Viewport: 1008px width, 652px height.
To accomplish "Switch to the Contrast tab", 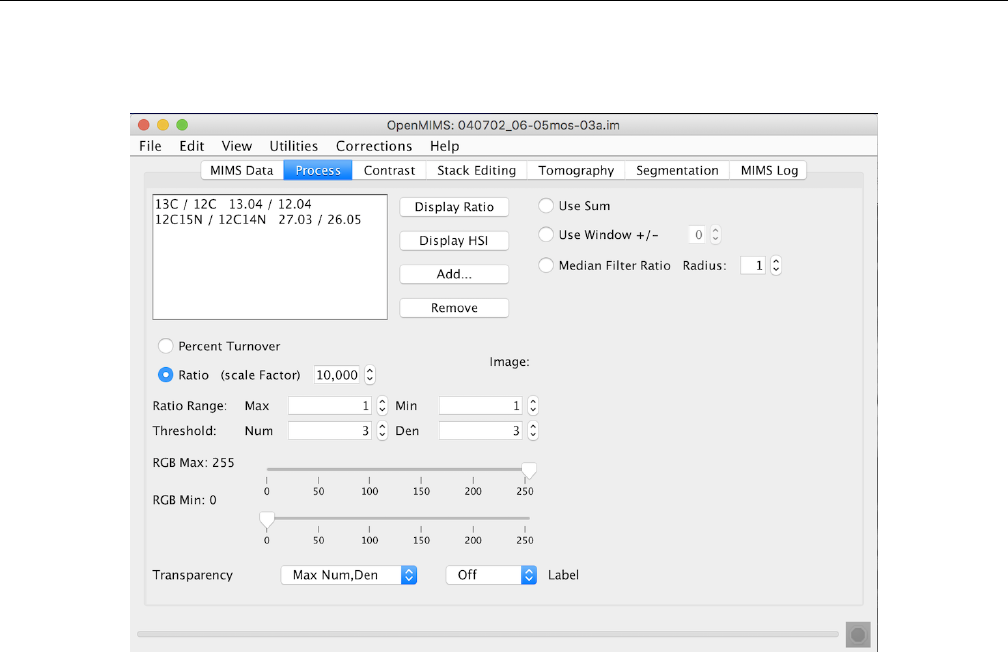I will pyautogui.click(x=389, y=171).
